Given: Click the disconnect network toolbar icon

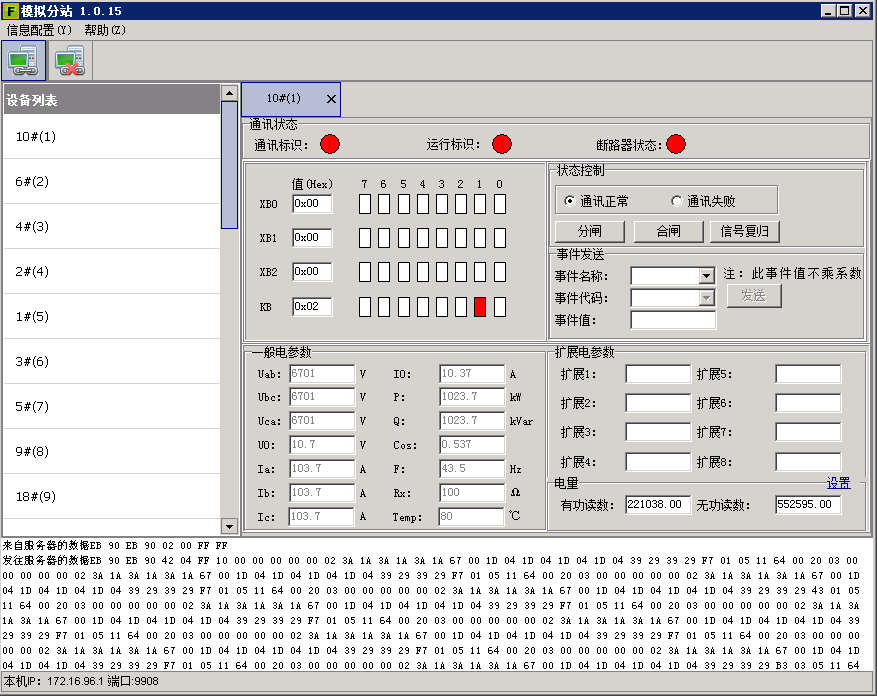Looking at the screenshot, I should pos(69,60).
